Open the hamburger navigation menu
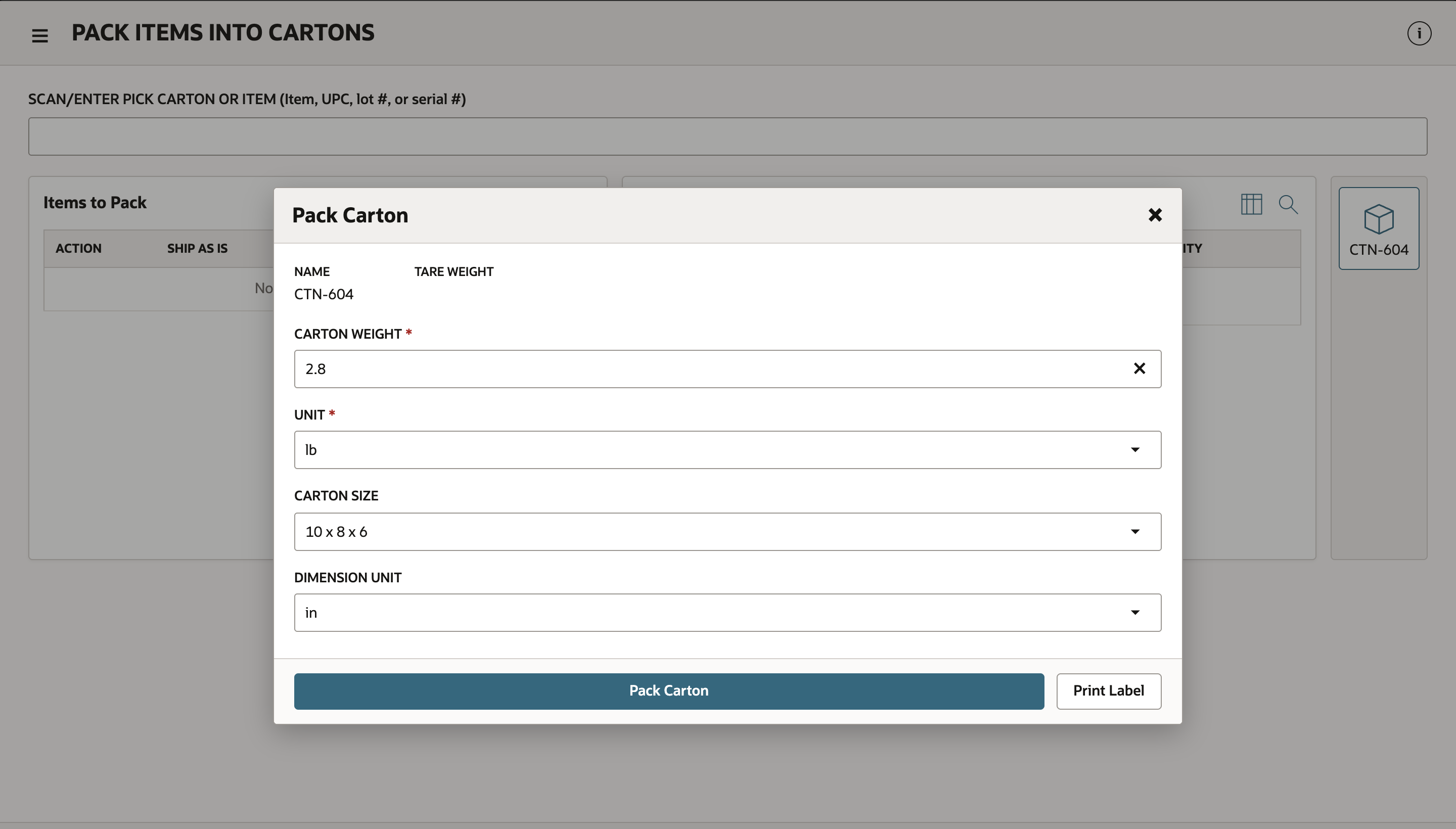1456x829 pixels. 40,35
